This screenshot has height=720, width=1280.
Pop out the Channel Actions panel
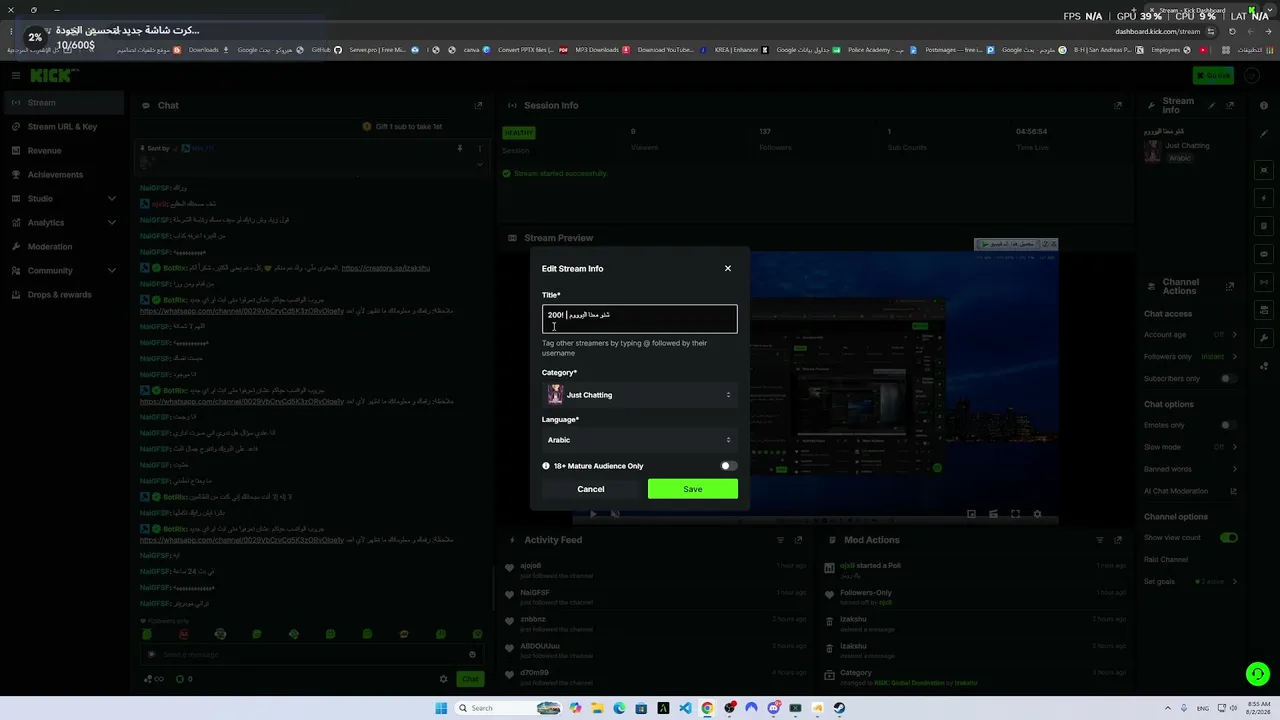click(1230, 287)
